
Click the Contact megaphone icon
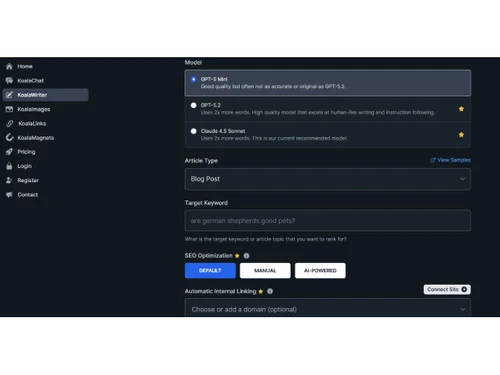coord(9,195)
